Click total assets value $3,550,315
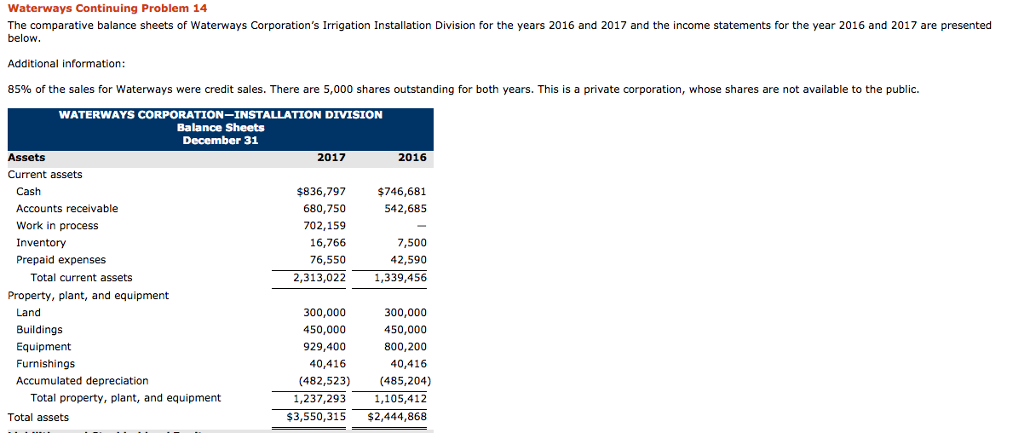Screen dimensions: 1024x433 [x=317, y=415]
